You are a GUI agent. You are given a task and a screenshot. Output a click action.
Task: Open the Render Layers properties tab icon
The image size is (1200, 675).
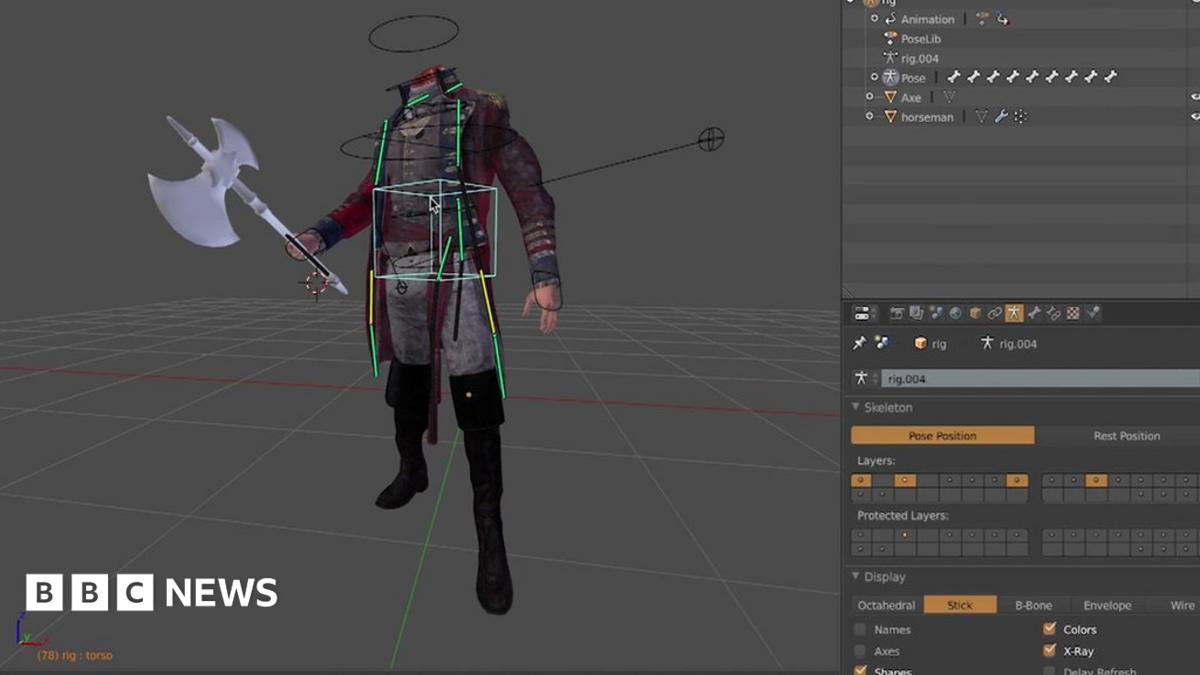(x=916, y=313)
